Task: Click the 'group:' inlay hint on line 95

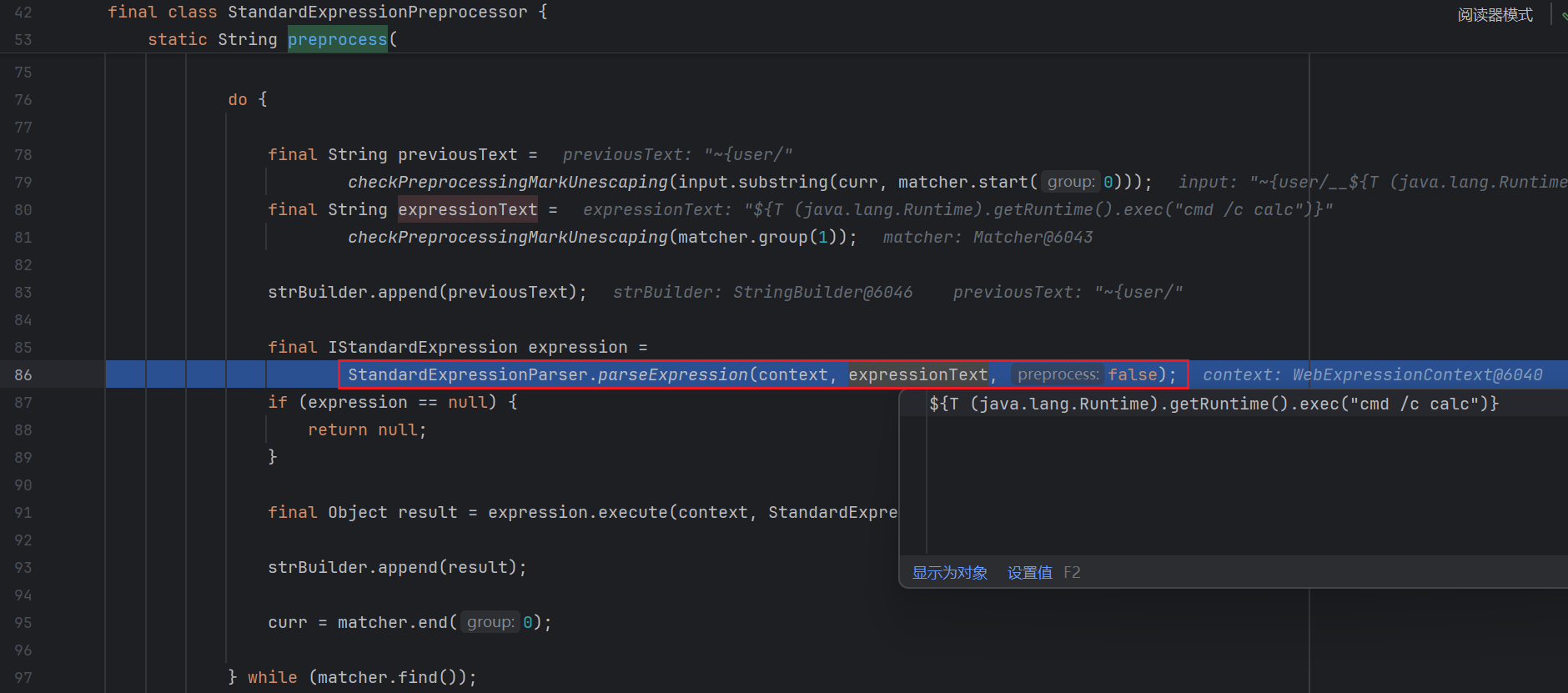Action: tap(490, 622)
